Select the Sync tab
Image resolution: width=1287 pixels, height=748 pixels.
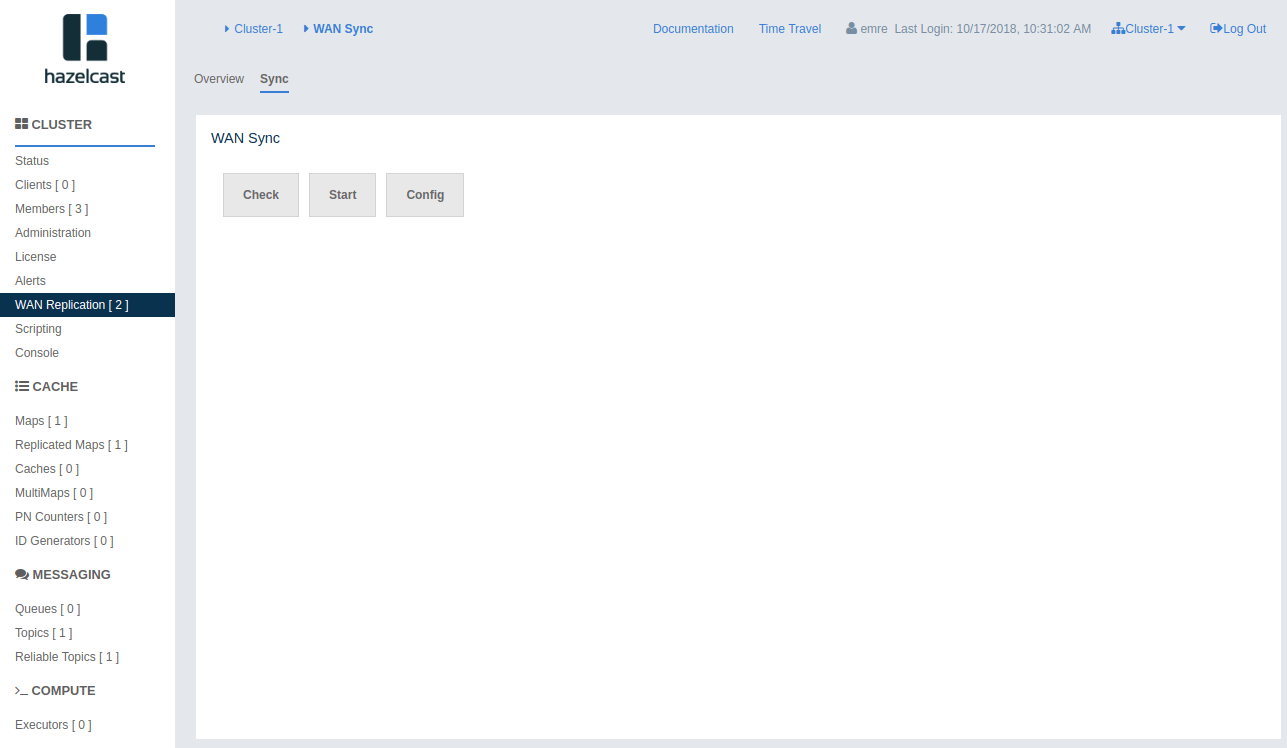(x=274, y=79)
